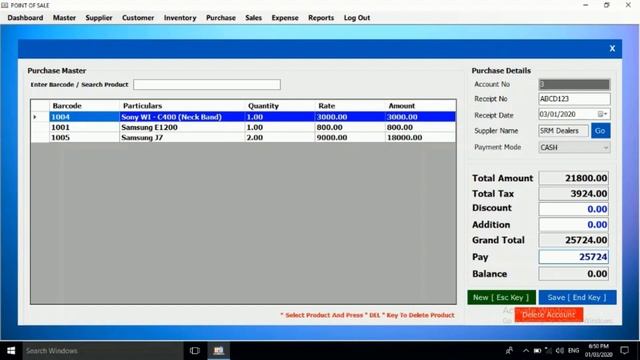Select the Samsung E1200 cell
This screenshot has height=360, width=640.
pos(182,127)
